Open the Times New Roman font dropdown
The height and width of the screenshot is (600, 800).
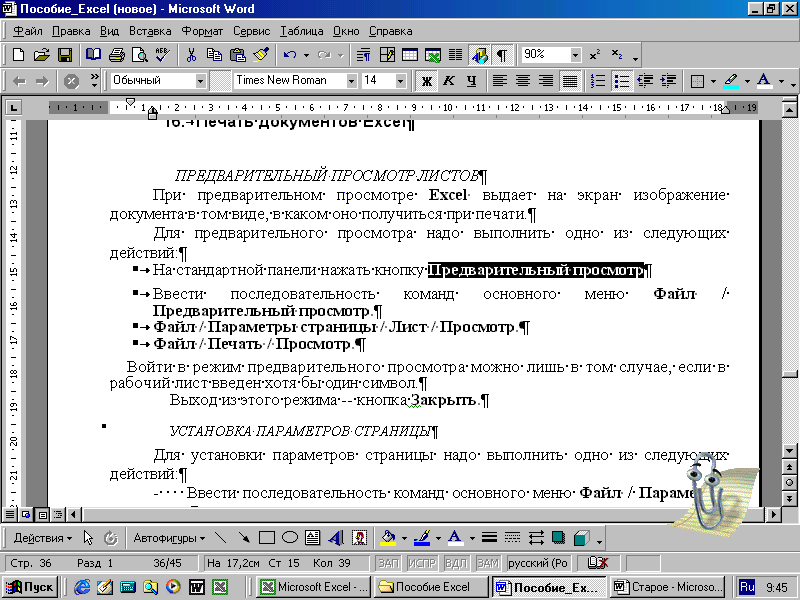352,81
